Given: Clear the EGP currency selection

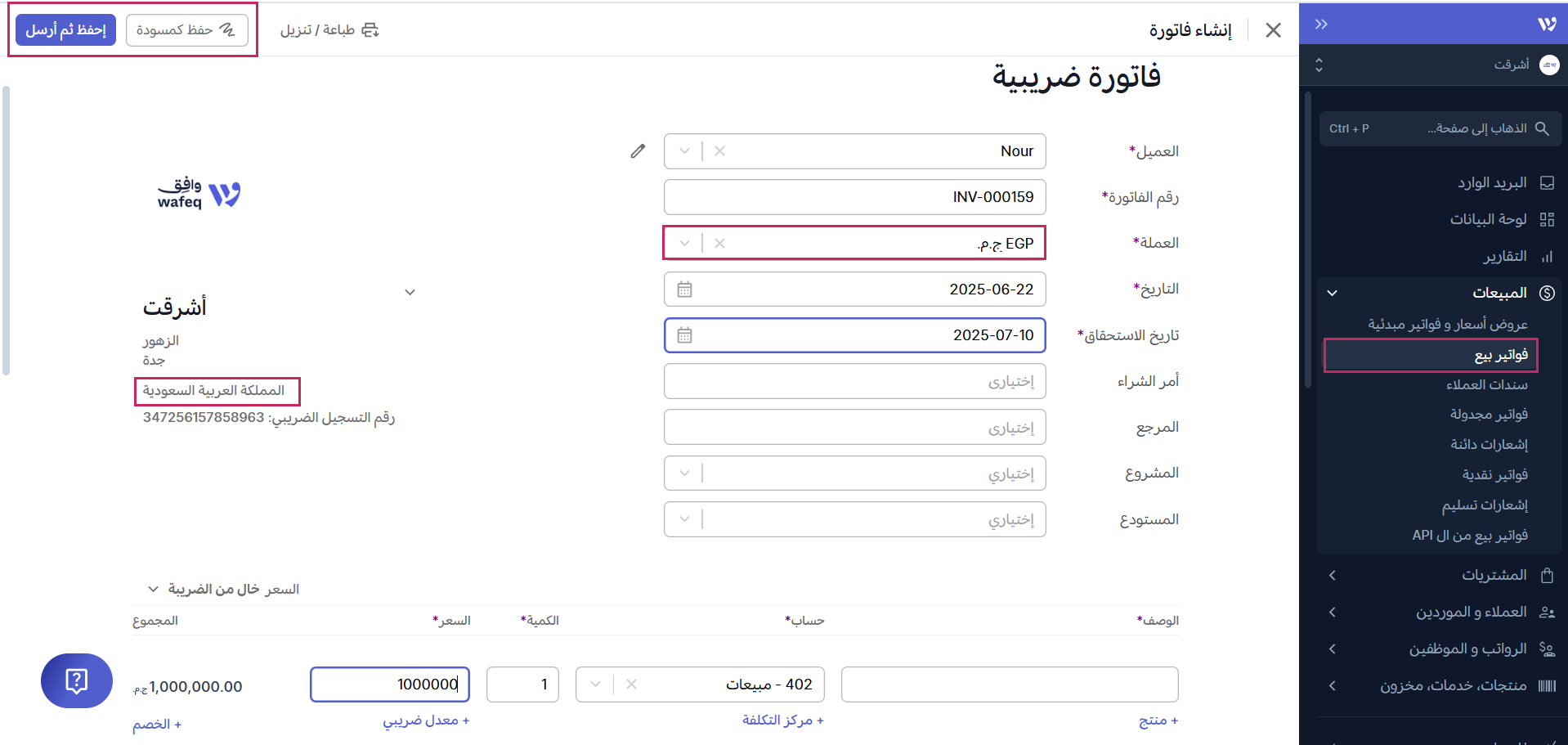Looking at the screenshot, I should tap(719, 244).
